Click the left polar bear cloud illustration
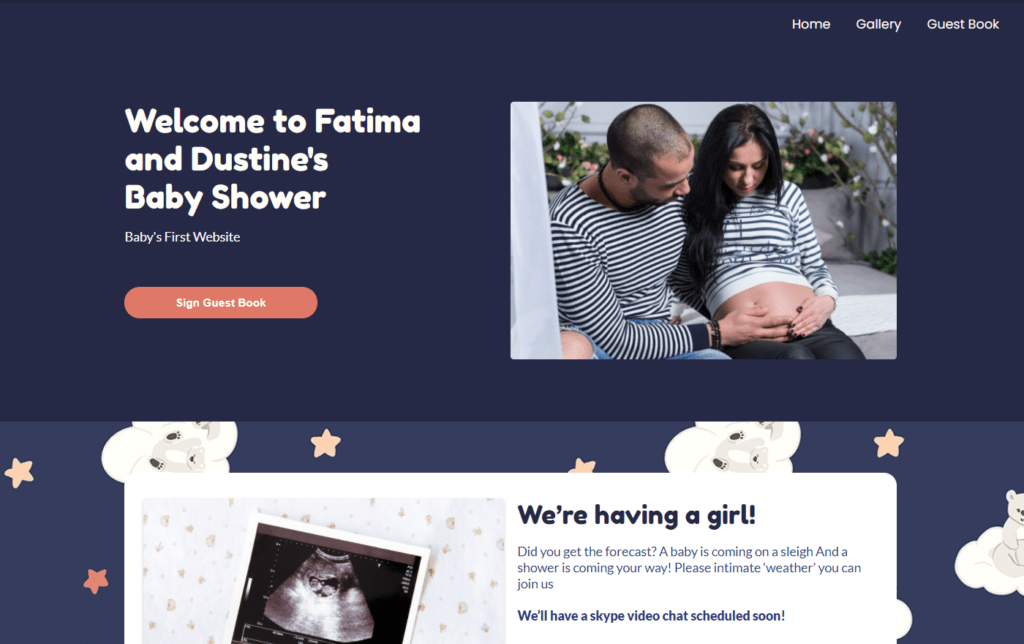Image resolution: width=1024 pixels, height=644 pixels. [170, 449]
